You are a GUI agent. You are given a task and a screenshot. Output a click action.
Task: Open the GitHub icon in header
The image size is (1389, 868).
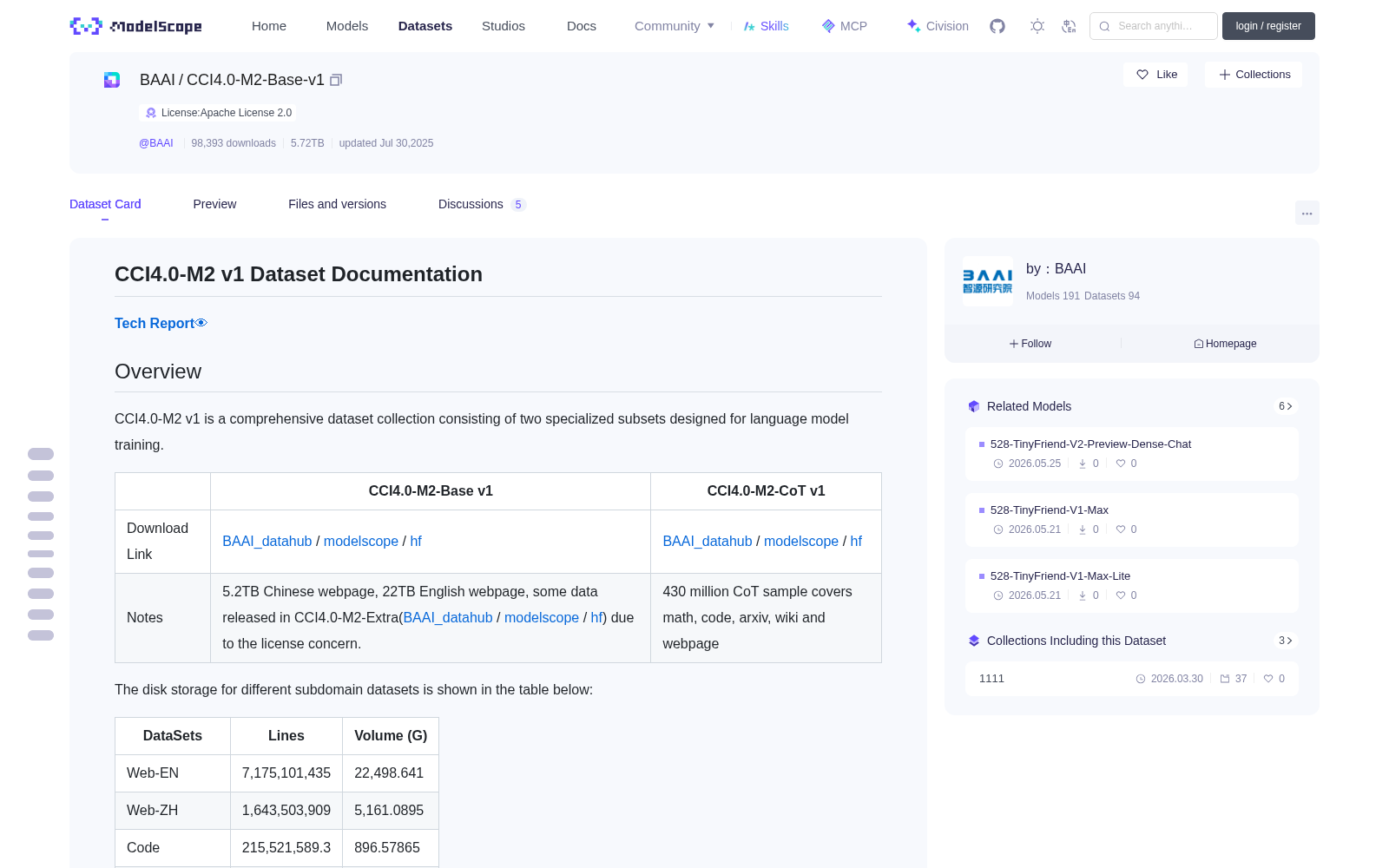997,26
